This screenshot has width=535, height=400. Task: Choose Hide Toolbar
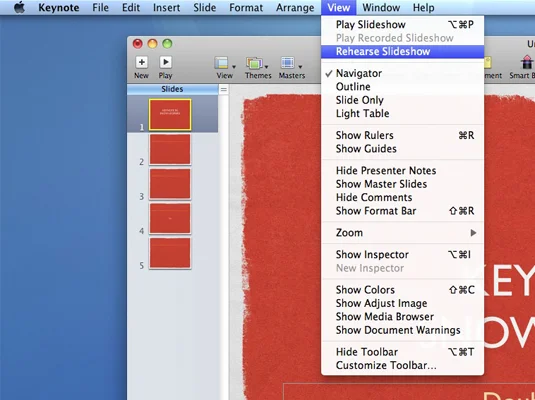click(403, 352)
